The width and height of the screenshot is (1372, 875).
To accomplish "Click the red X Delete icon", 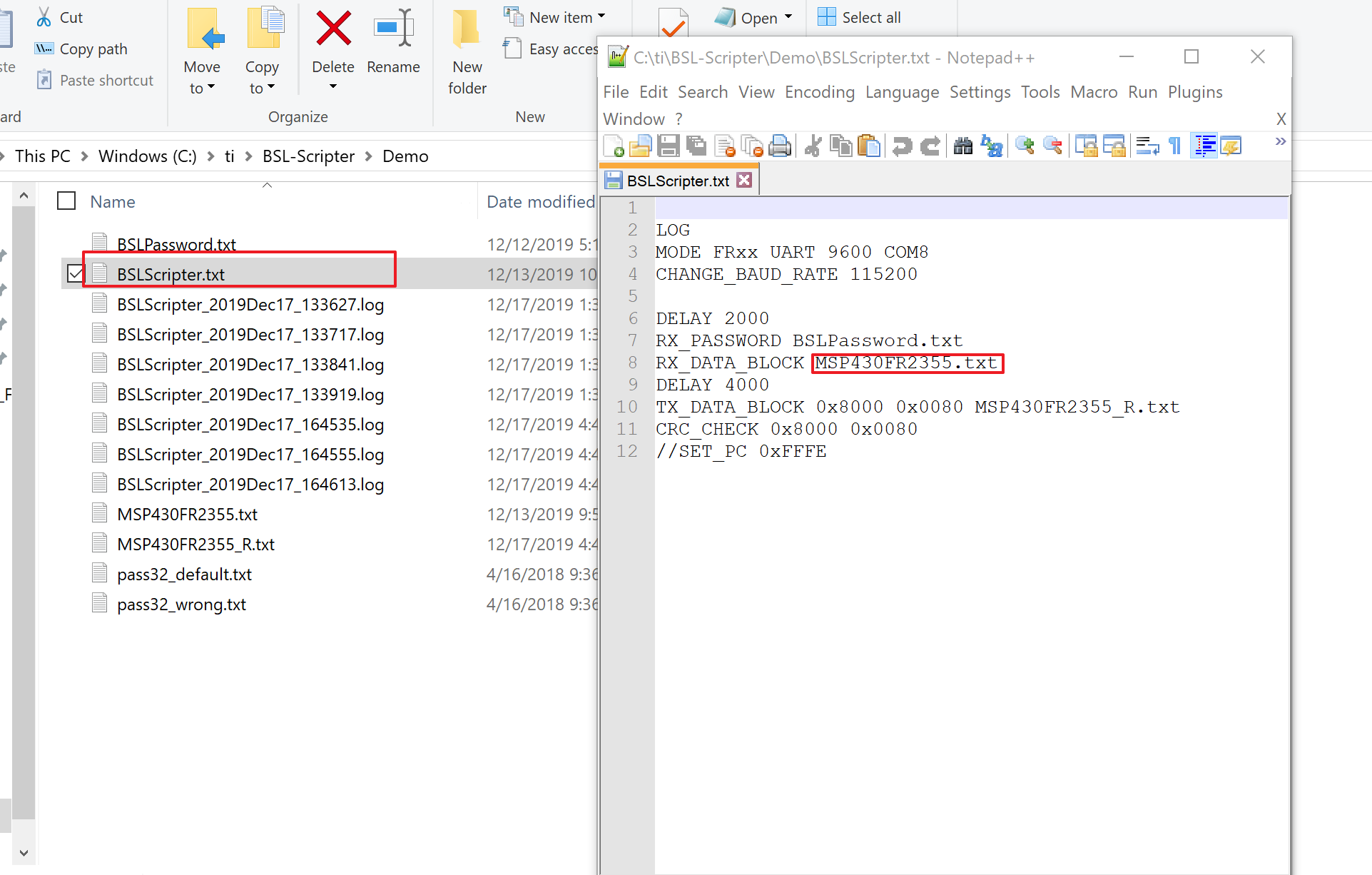I will pyautogui.click(x=333, y=29).
